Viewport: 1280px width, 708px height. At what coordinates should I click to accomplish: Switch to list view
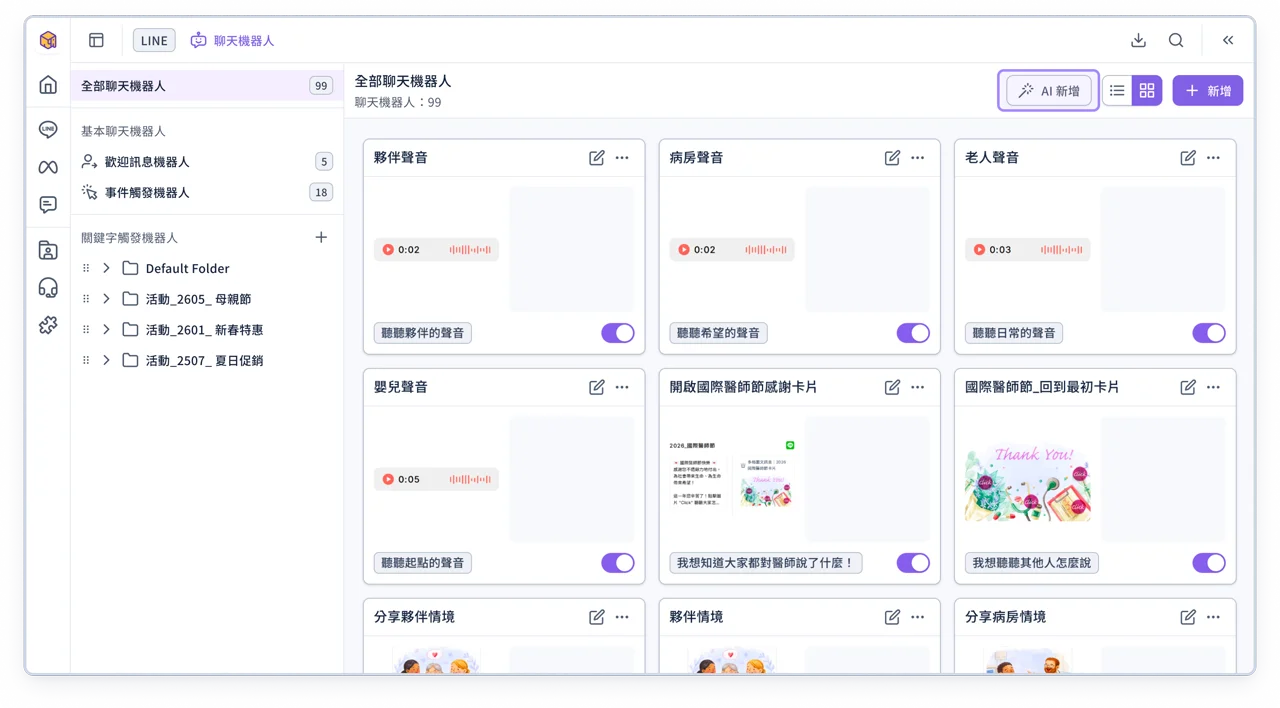(1117, 91)
